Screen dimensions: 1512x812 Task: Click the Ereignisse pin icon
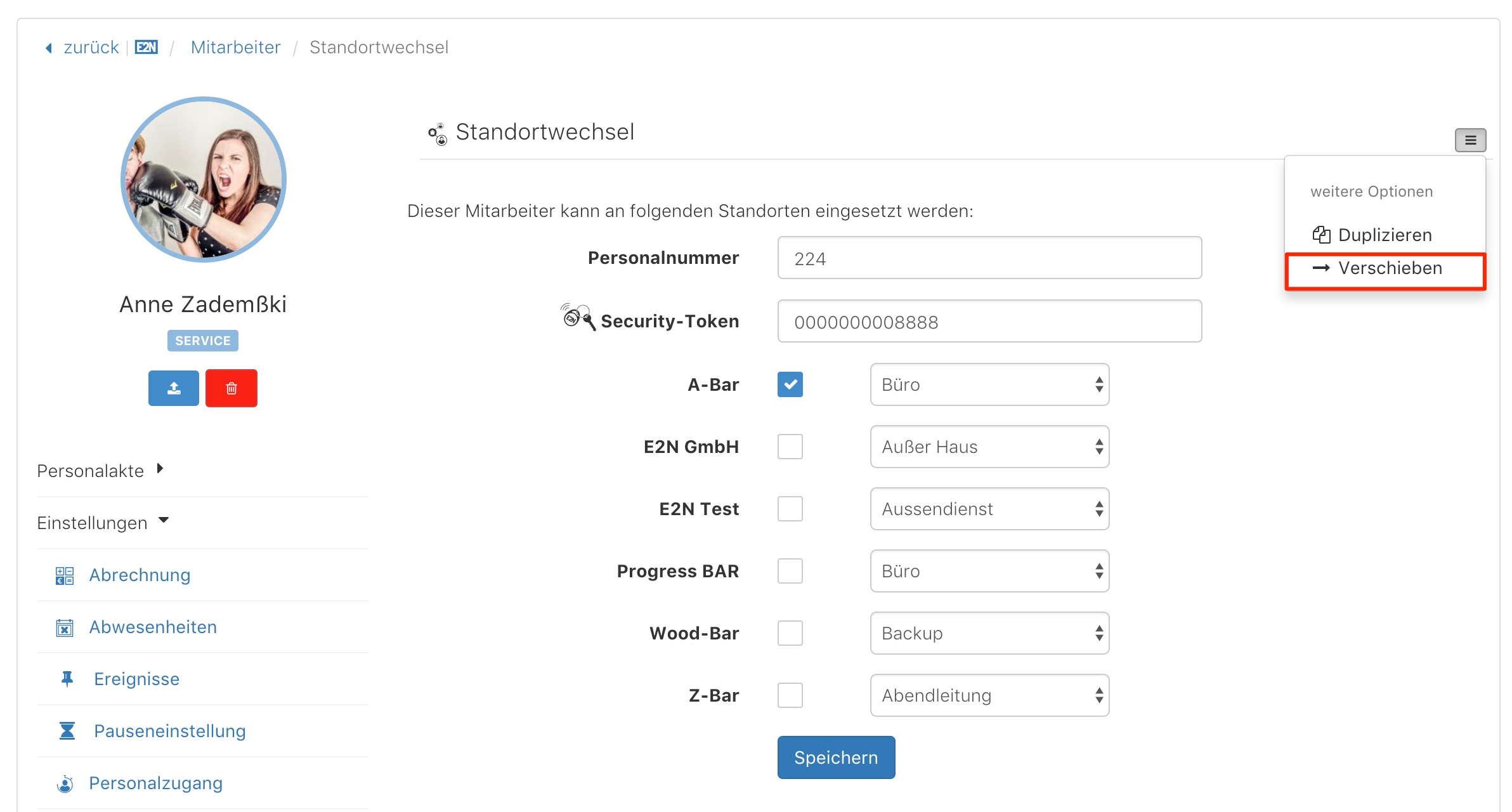coord(67,679)
